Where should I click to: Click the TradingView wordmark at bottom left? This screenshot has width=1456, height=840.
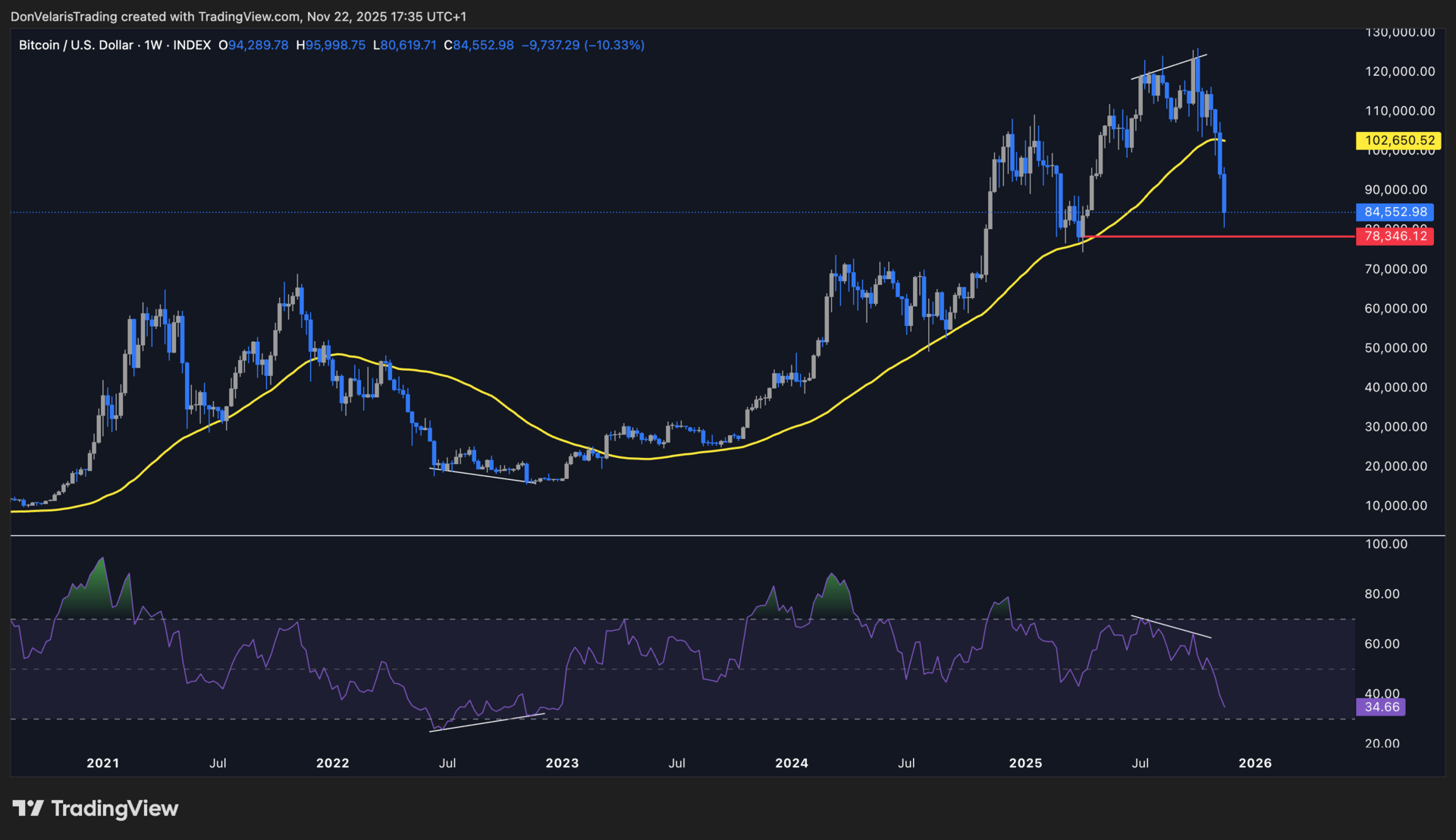coord(115,808)
